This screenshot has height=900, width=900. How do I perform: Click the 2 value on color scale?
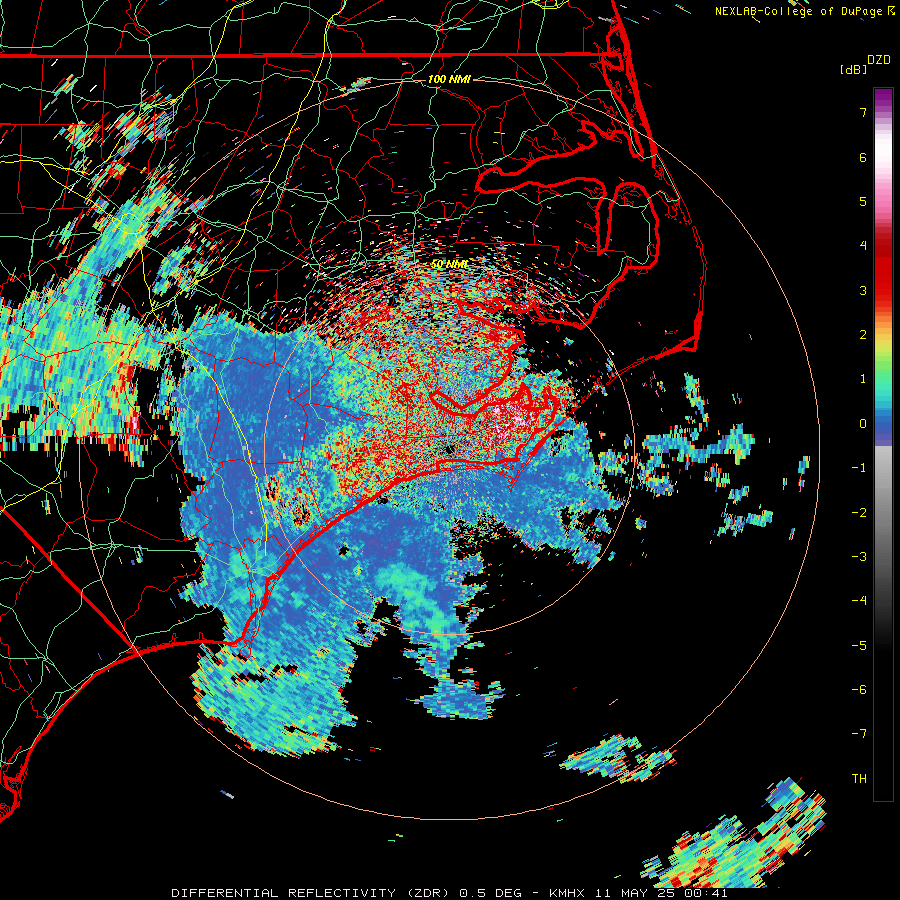pyautogui.click(x=863, y=335)
